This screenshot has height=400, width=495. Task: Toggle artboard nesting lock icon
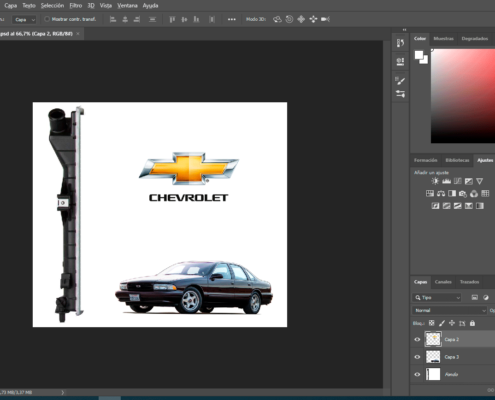(462, 323)
